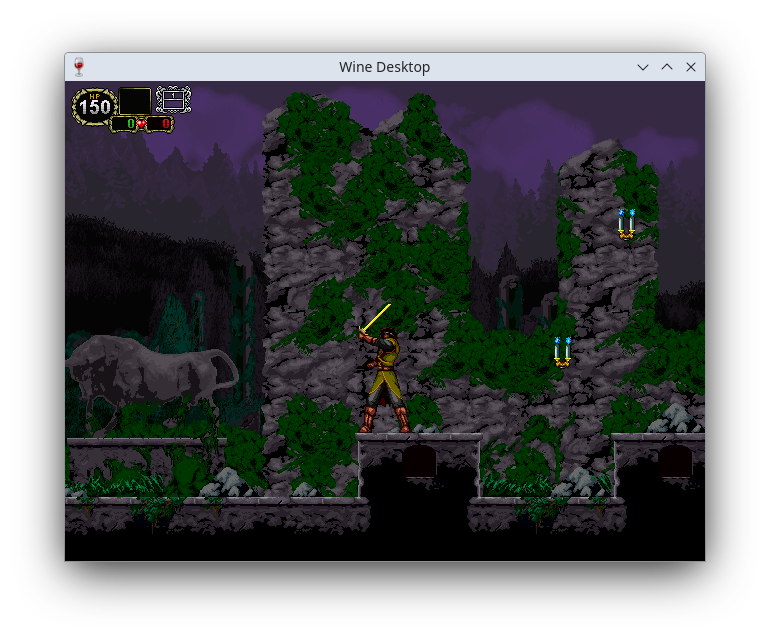
Task: Click the red heart gem in HUD
Action: click(x=141, y=124)
